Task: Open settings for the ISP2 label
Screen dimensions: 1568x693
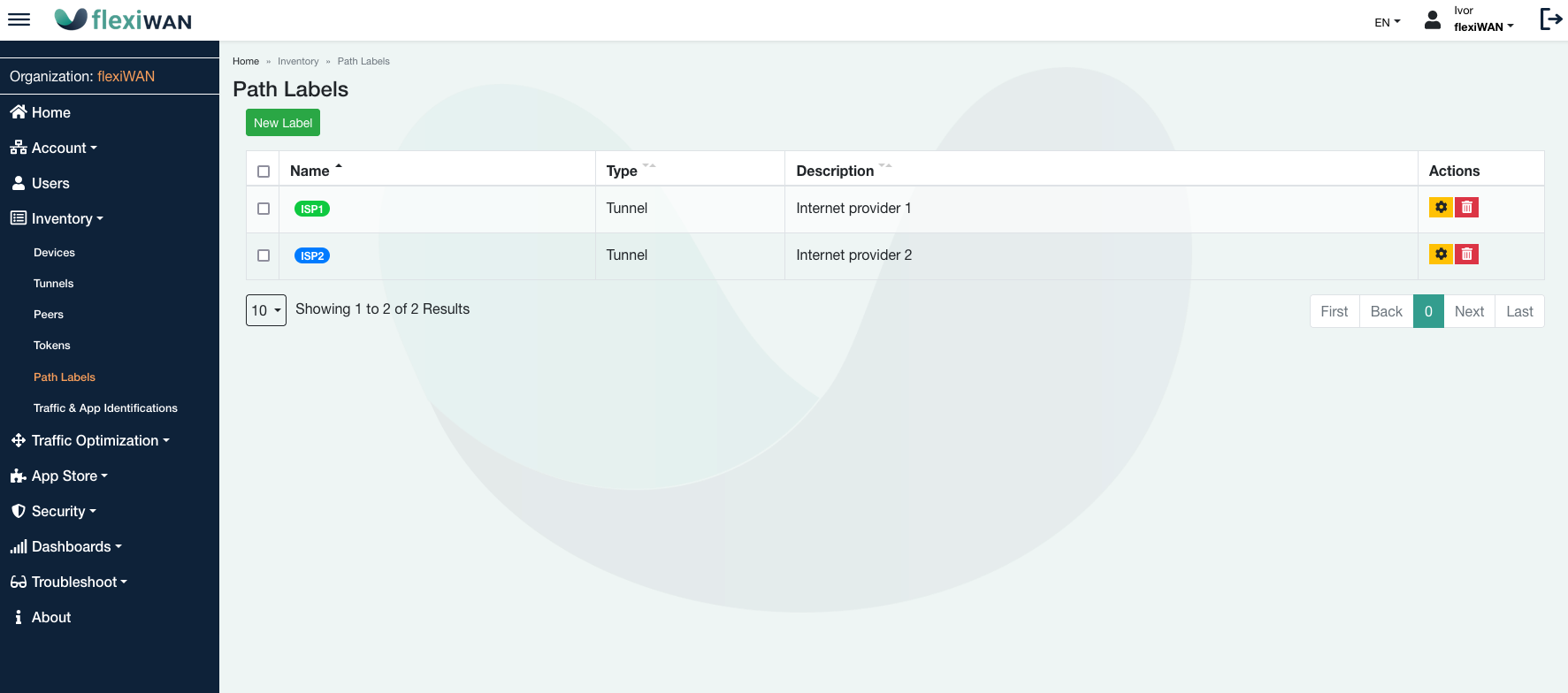Action: (x=1441, y=254)
